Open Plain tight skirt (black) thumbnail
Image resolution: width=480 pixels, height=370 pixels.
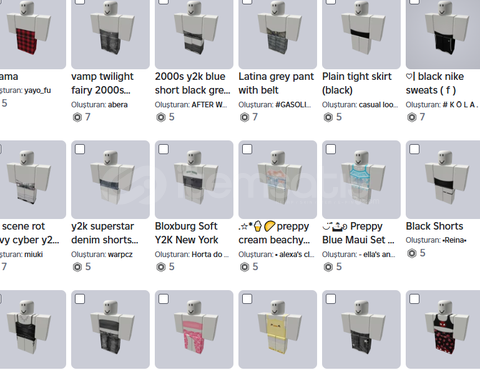point(361,33)
